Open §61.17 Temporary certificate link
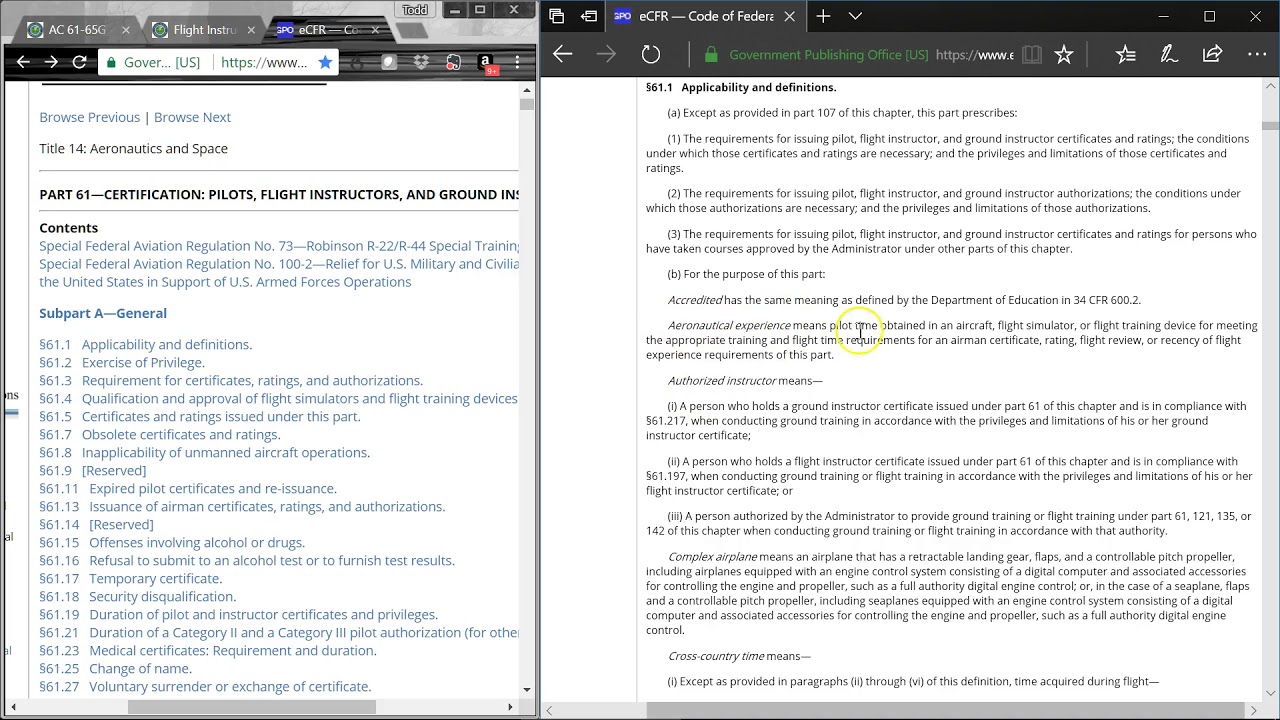Image resolution: width=1280 pixels, height=720 pixels. pos(131,578)
